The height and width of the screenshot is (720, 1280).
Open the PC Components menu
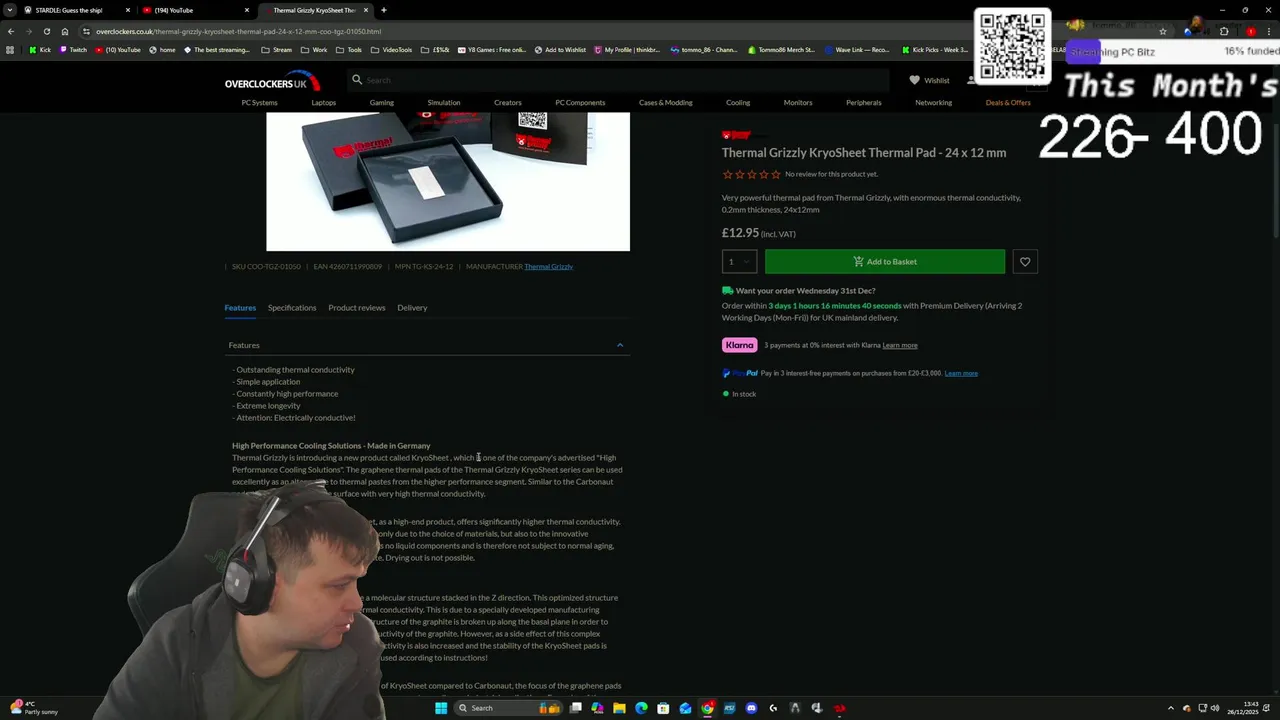point(580,102)
